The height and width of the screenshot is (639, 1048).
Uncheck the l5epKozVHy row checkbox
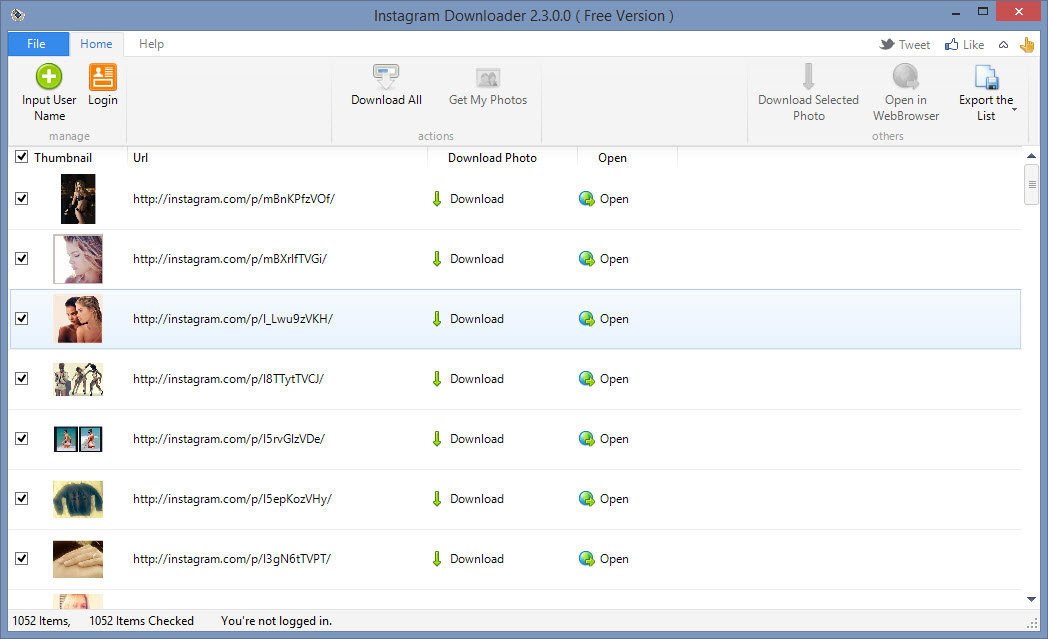coord(21,498)
